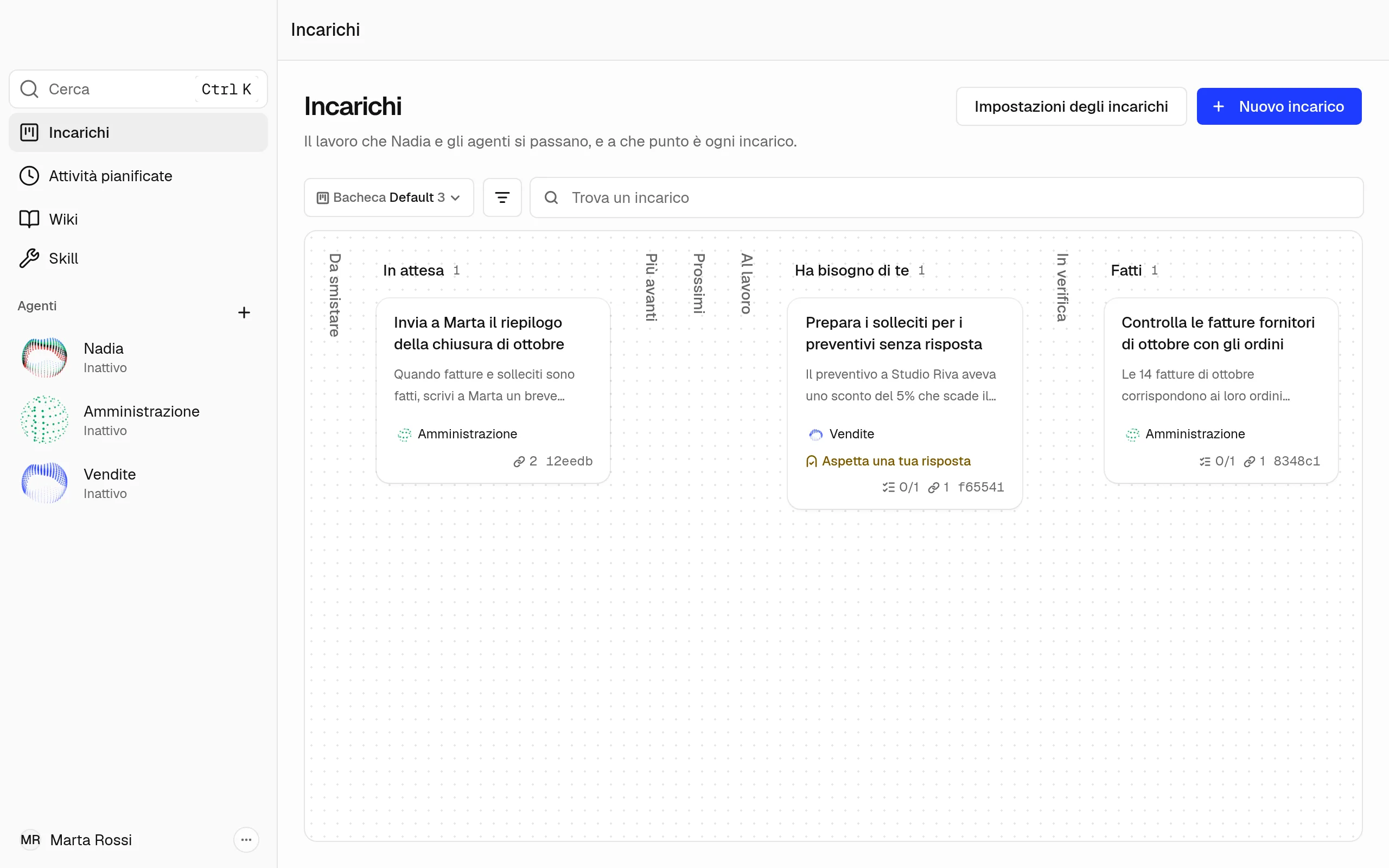This screenshot has height=868, width=1389.
Task: Click the link icon on card f65541
Action: pyautogui.click(x=934, y=487)
